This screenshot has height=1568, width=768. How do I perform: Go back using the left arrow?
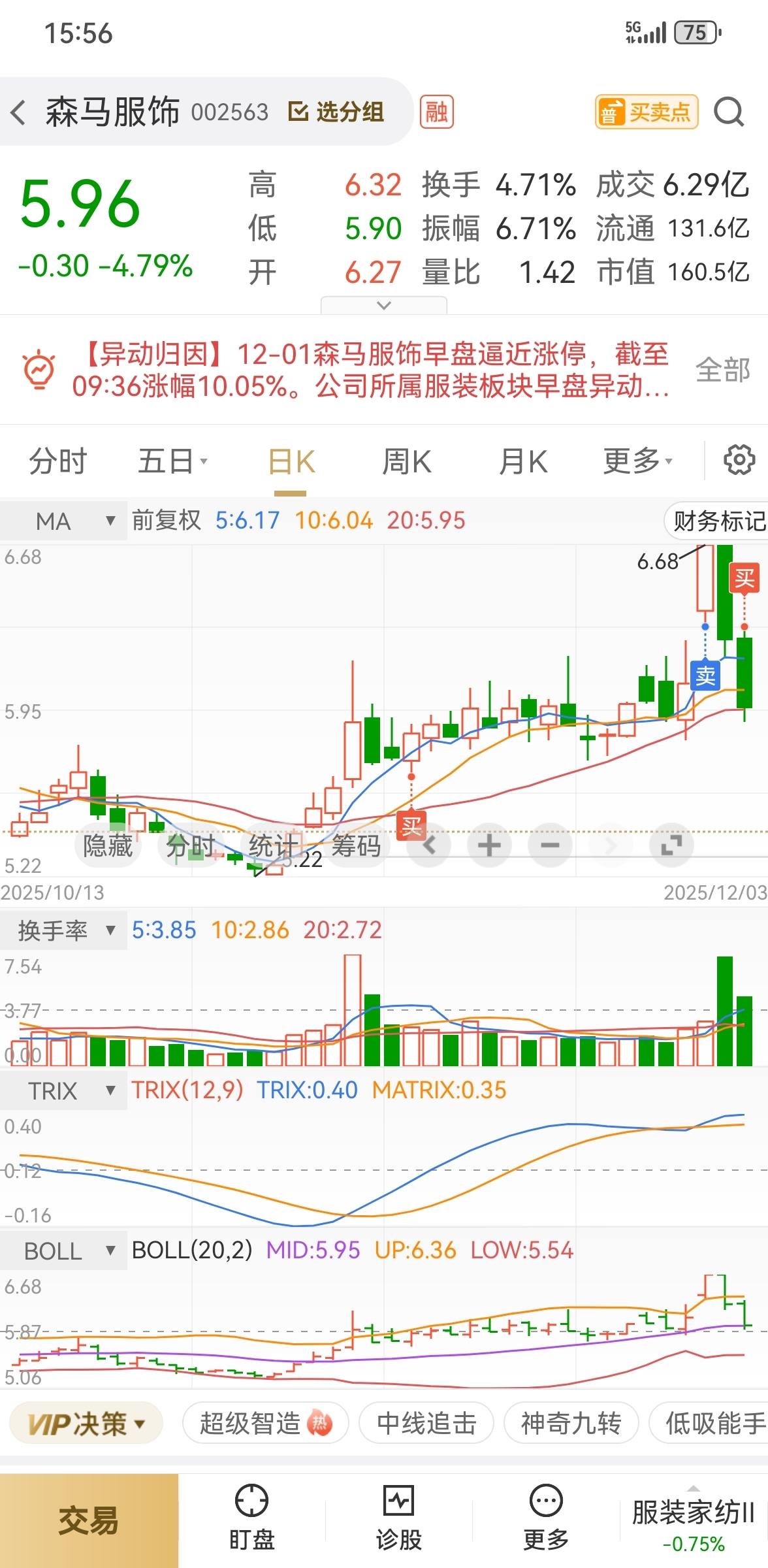coord(19,112)
